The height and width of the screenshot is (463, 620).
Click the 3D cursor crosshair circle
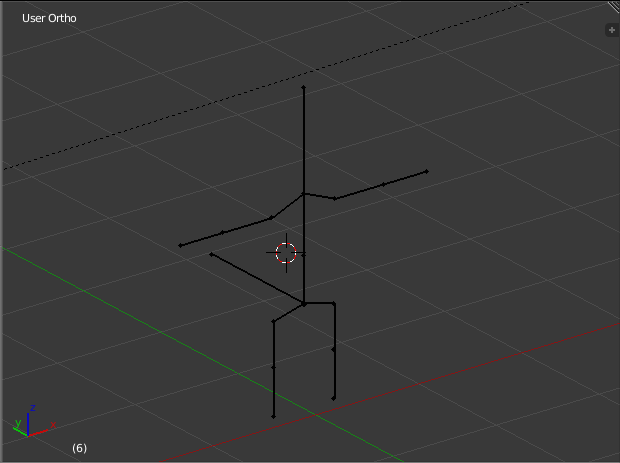[286, 253]
